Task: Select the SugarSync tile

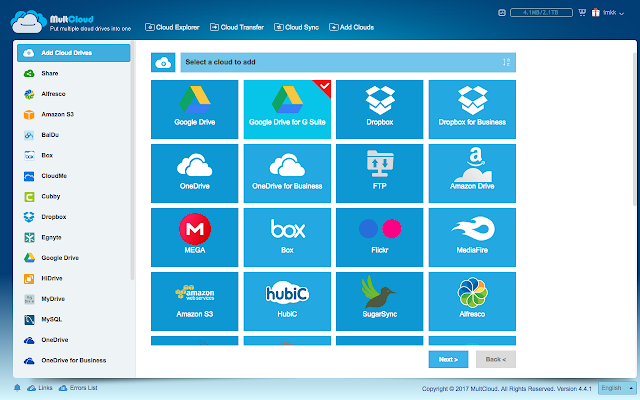Action: (x=380, y=302)
